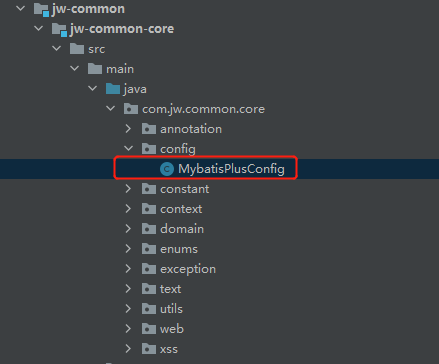Click the src folder icon

(77, 49)
